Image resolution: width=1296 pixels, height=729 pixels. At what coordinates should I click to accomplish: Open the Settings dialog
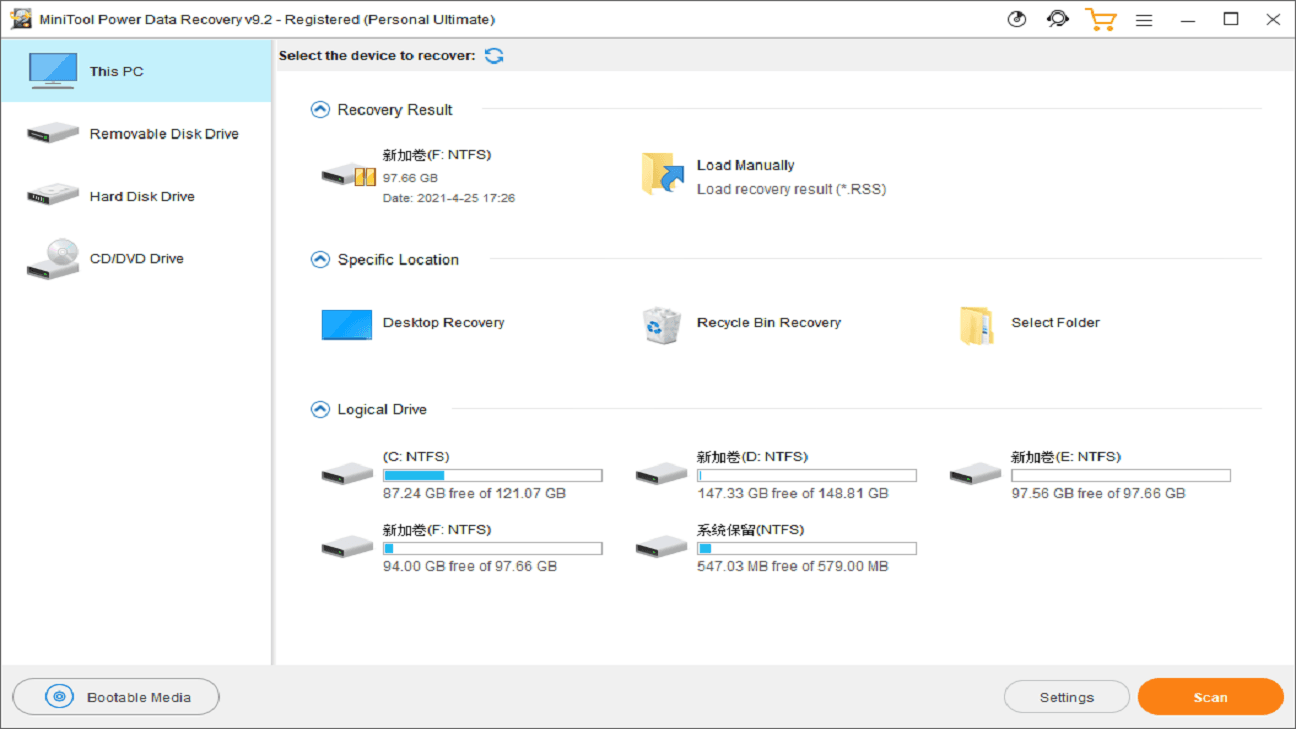(1066, 697)
